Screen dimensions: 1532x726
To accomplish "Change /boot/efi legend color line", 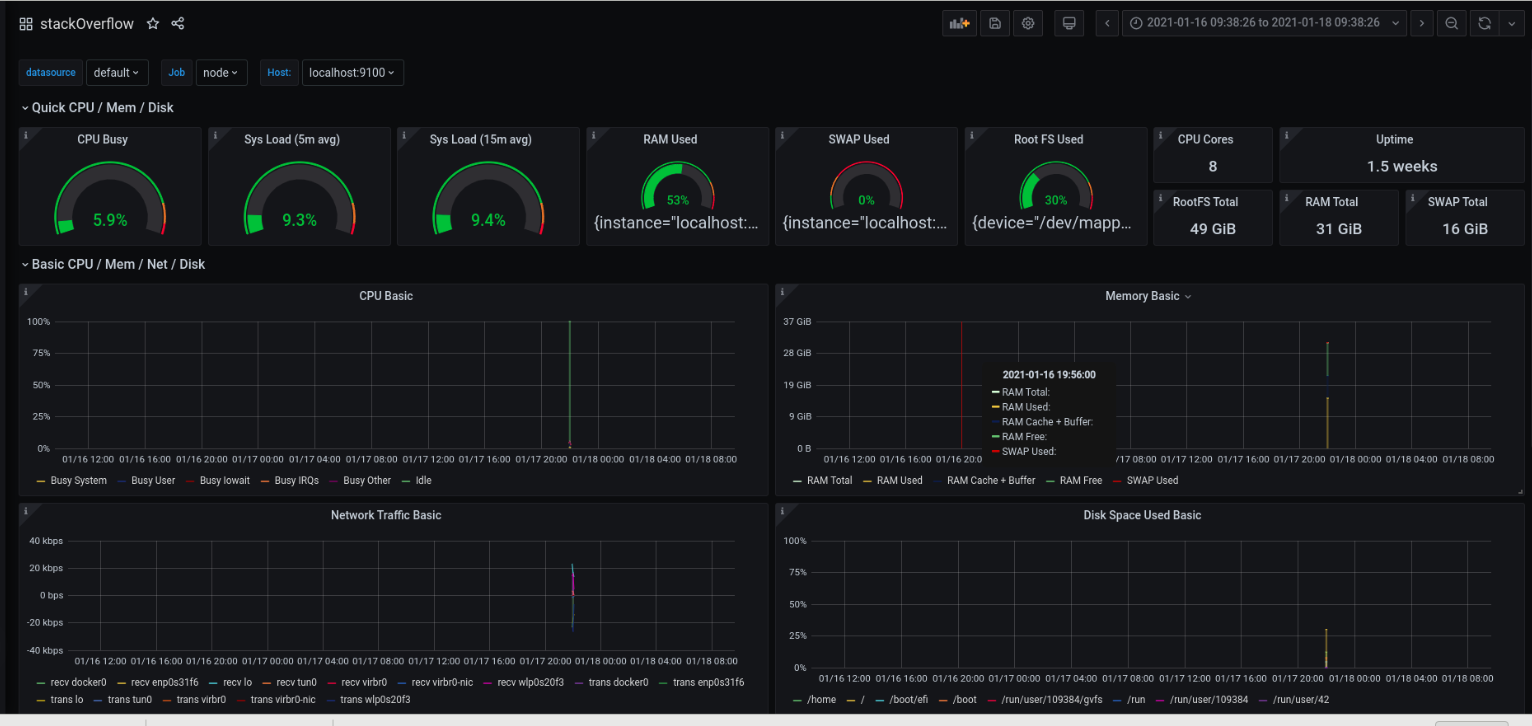I will coord(878,700).
